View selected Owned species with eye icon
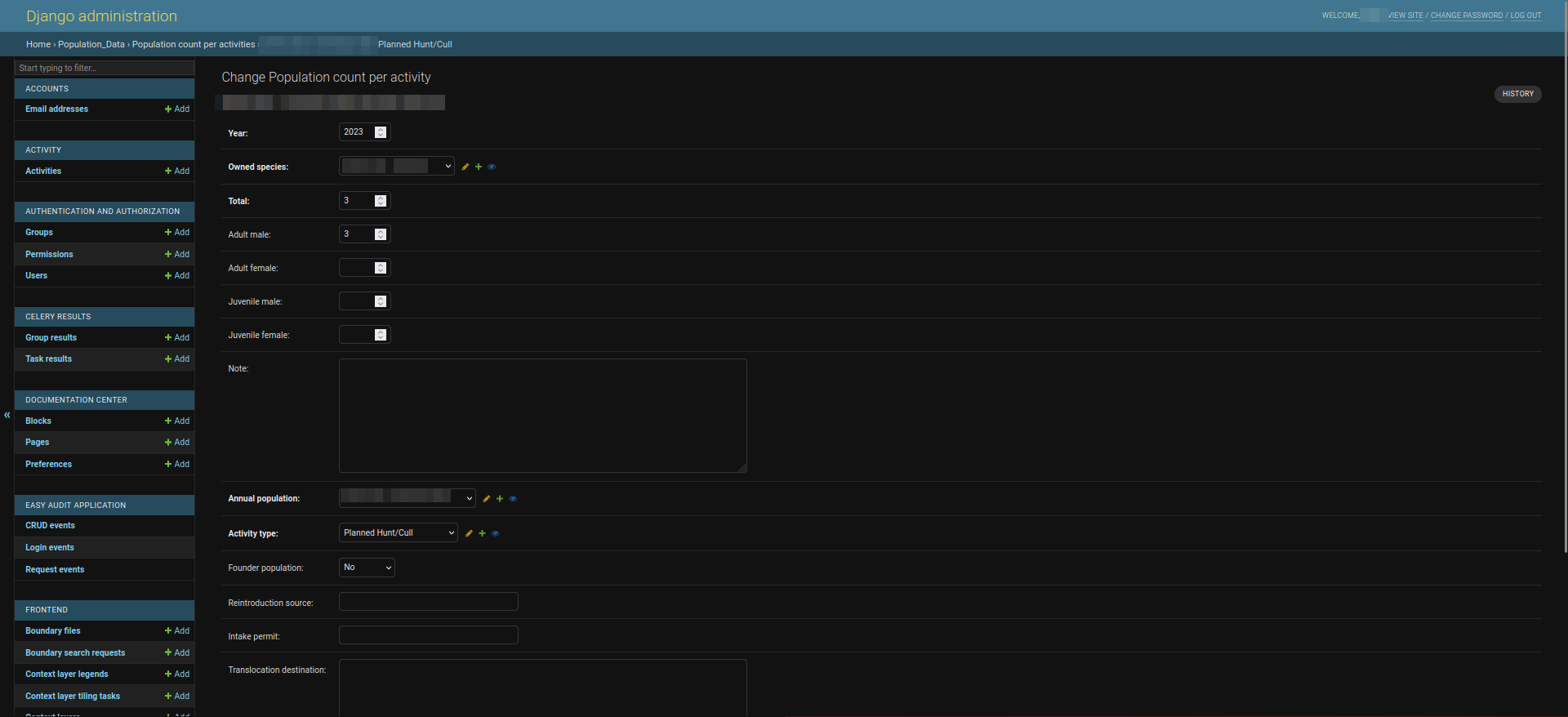This screenshot has height=717, width=1568. (x=492, y=167)
